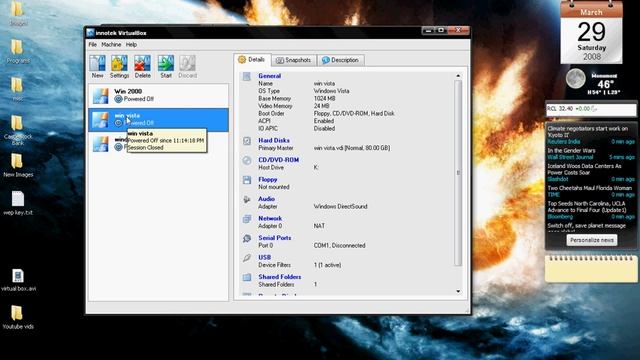
Task: Open the Machine menu
Action: pyautogui.click(x=111, y=44)
